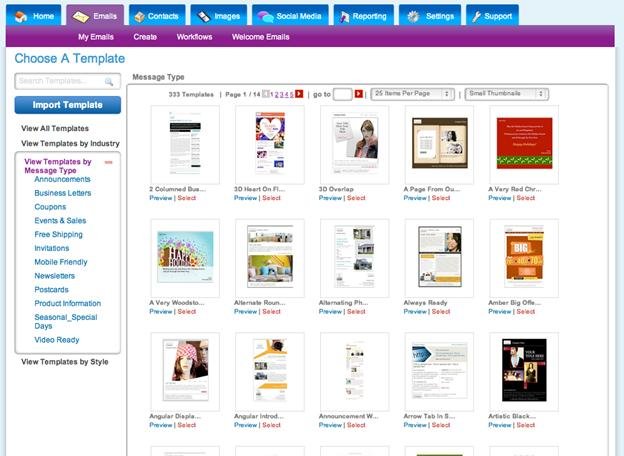Select the A Very Woodsto... template
Image resolution: width=624 pixels, height=456 pixels.
[x=187, y=312]
